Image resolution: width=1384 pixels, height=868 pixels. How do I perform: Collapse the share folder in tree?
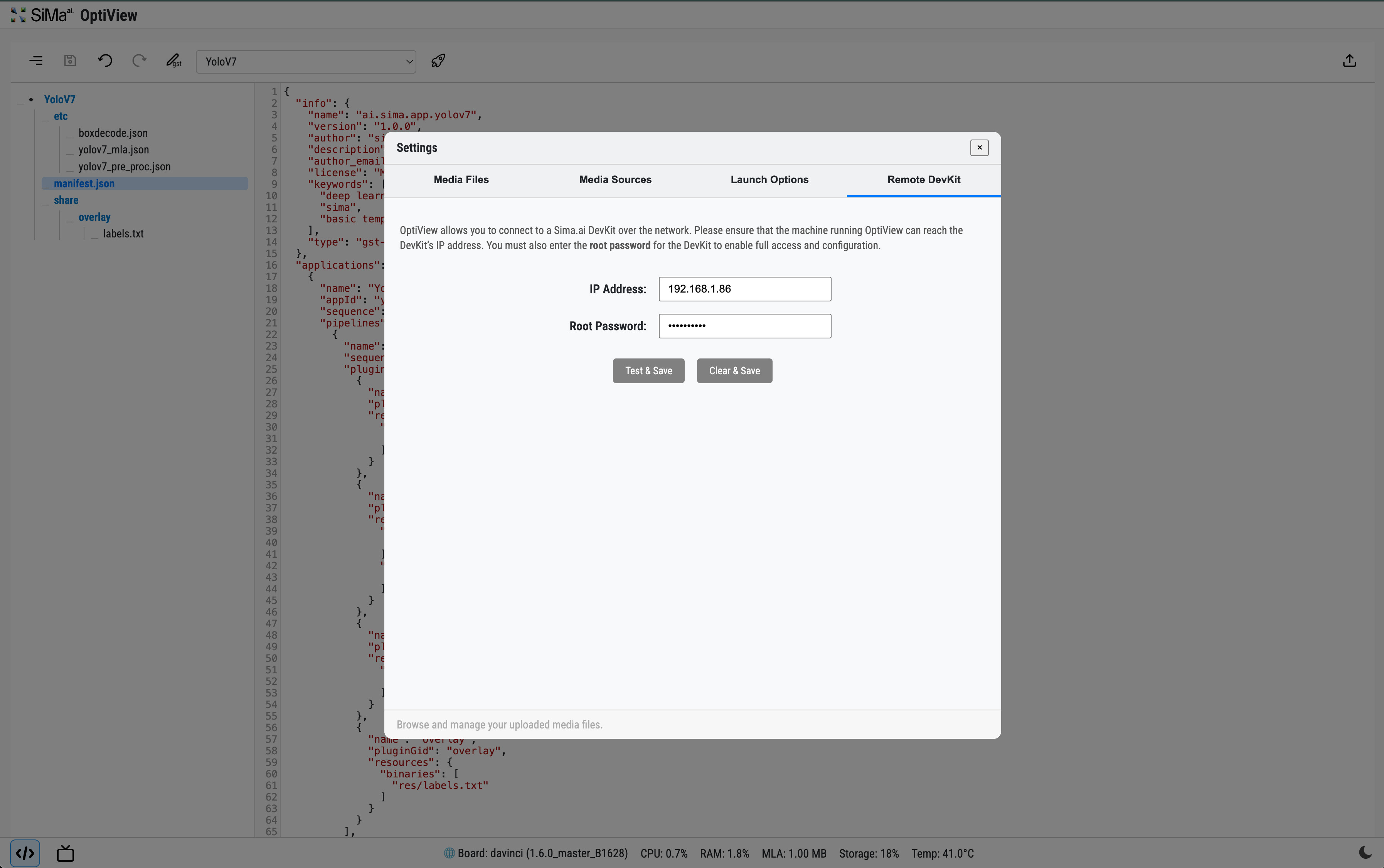click(x=66, y=200)
